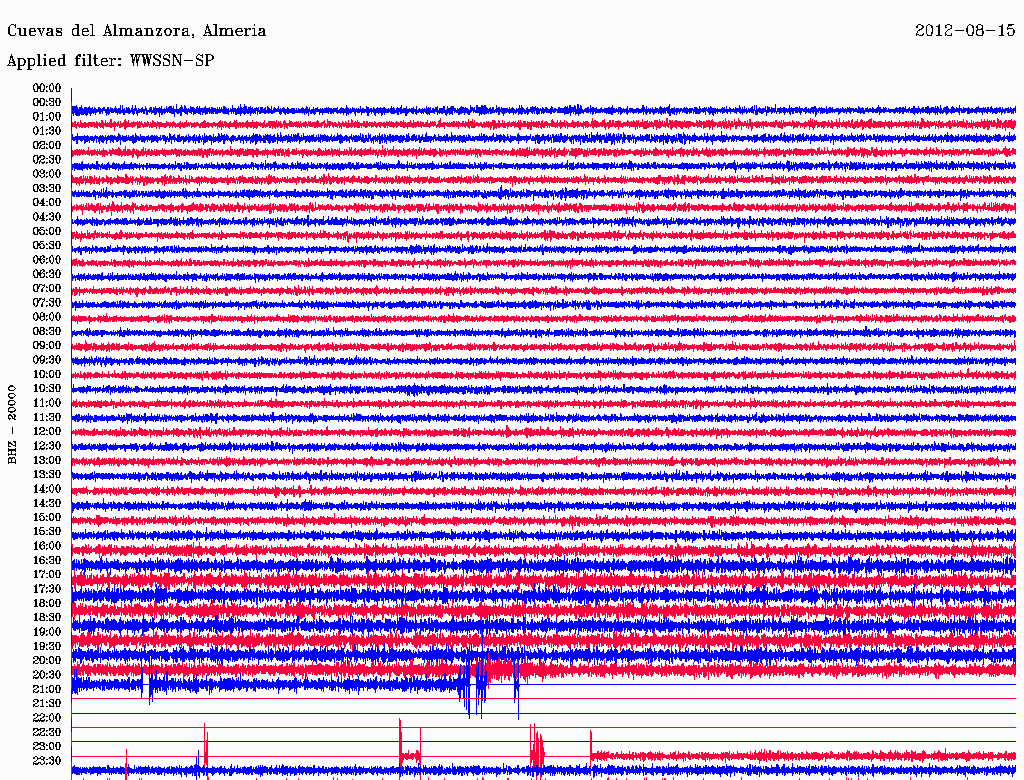The width and height of the screenshot is (1024, 780).
Task: Click the 06:00 time label
Action: (47, 260)
